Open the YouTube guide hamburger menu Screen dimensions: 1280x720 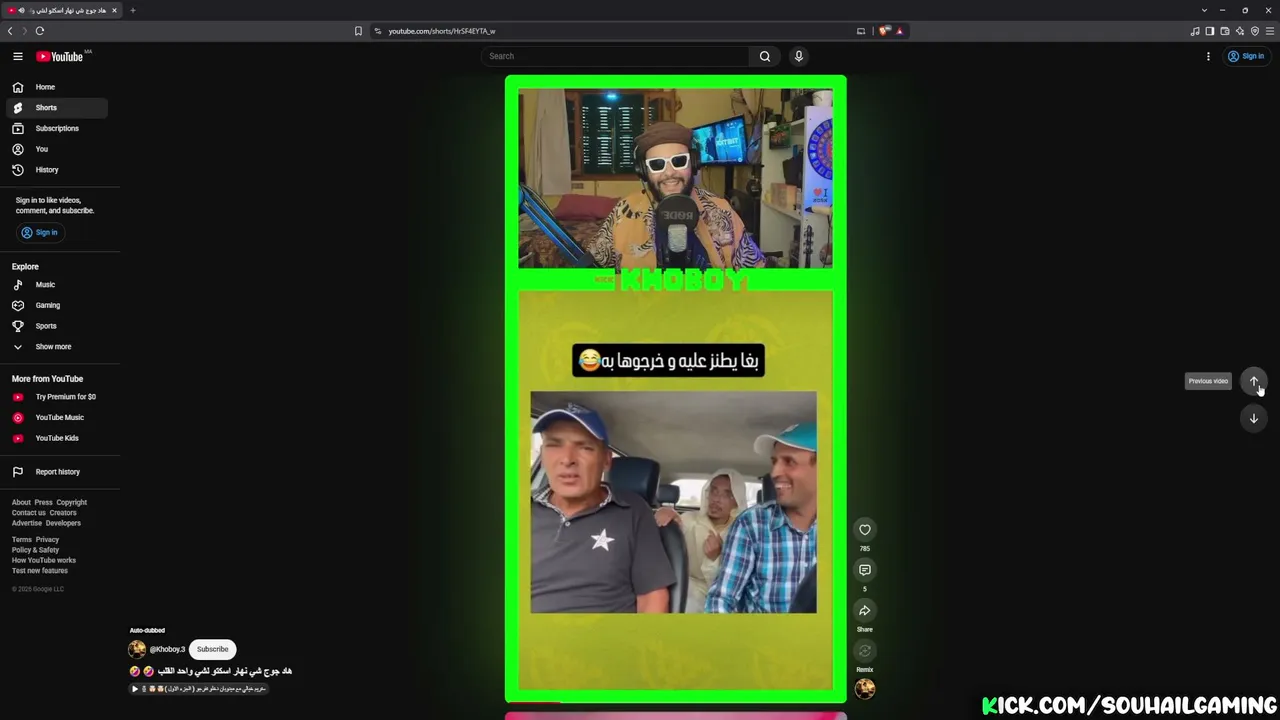pos(17,56)
